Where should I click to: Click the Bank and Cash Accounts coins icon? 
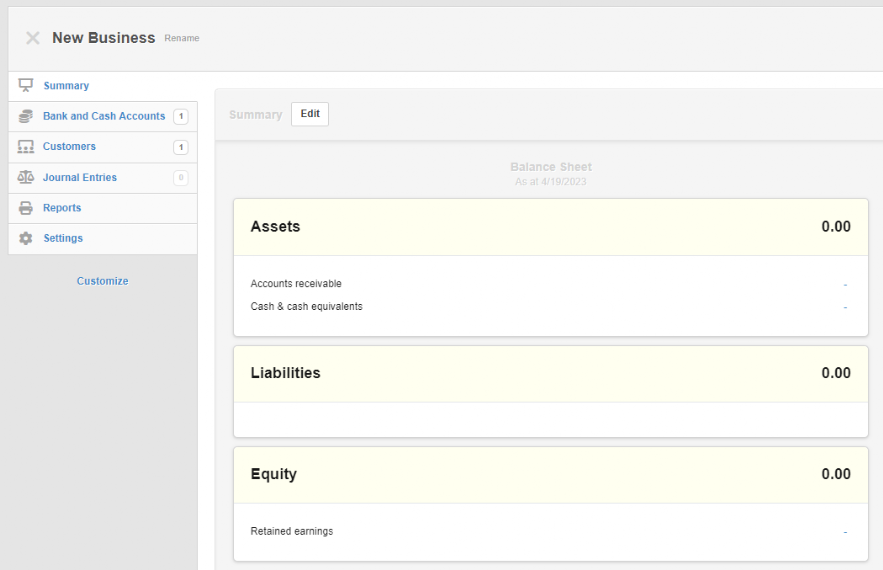pyautogui.click(x=25, y=116)
